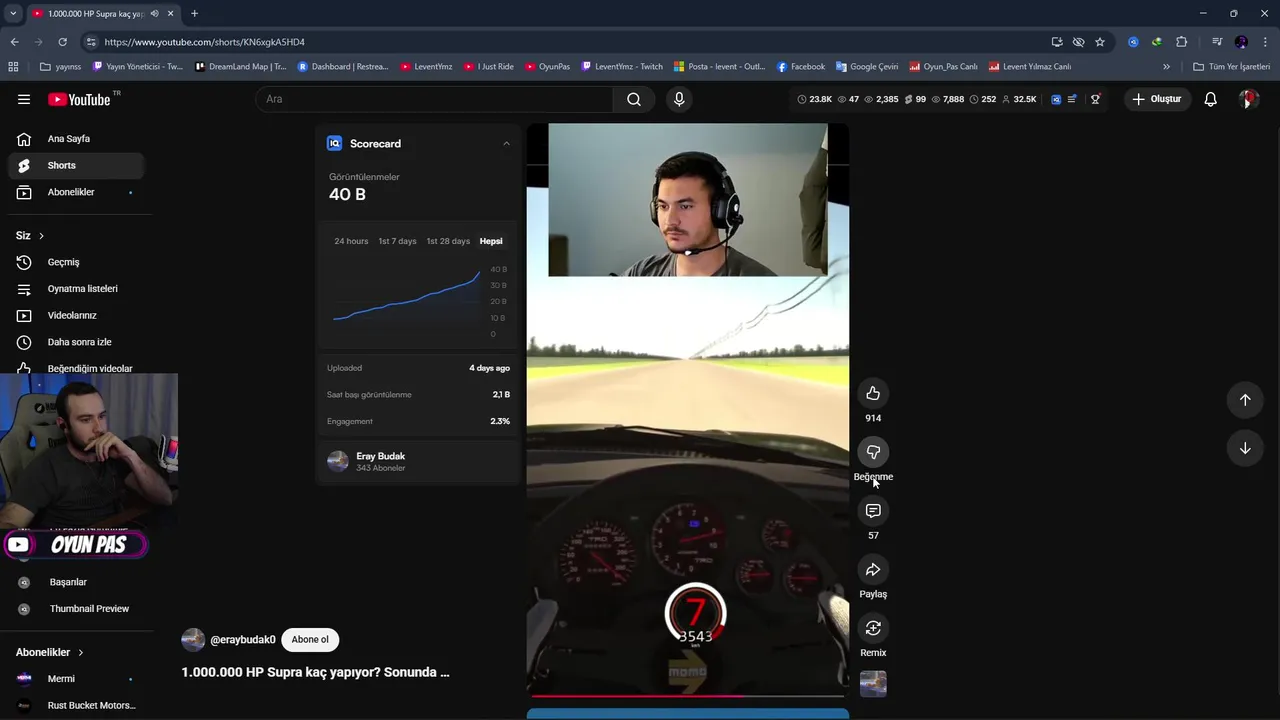The width and height of the screenshot is (1280, 720).
Task: Seek on the short's red progress bar
Action: tap(687, 695)
